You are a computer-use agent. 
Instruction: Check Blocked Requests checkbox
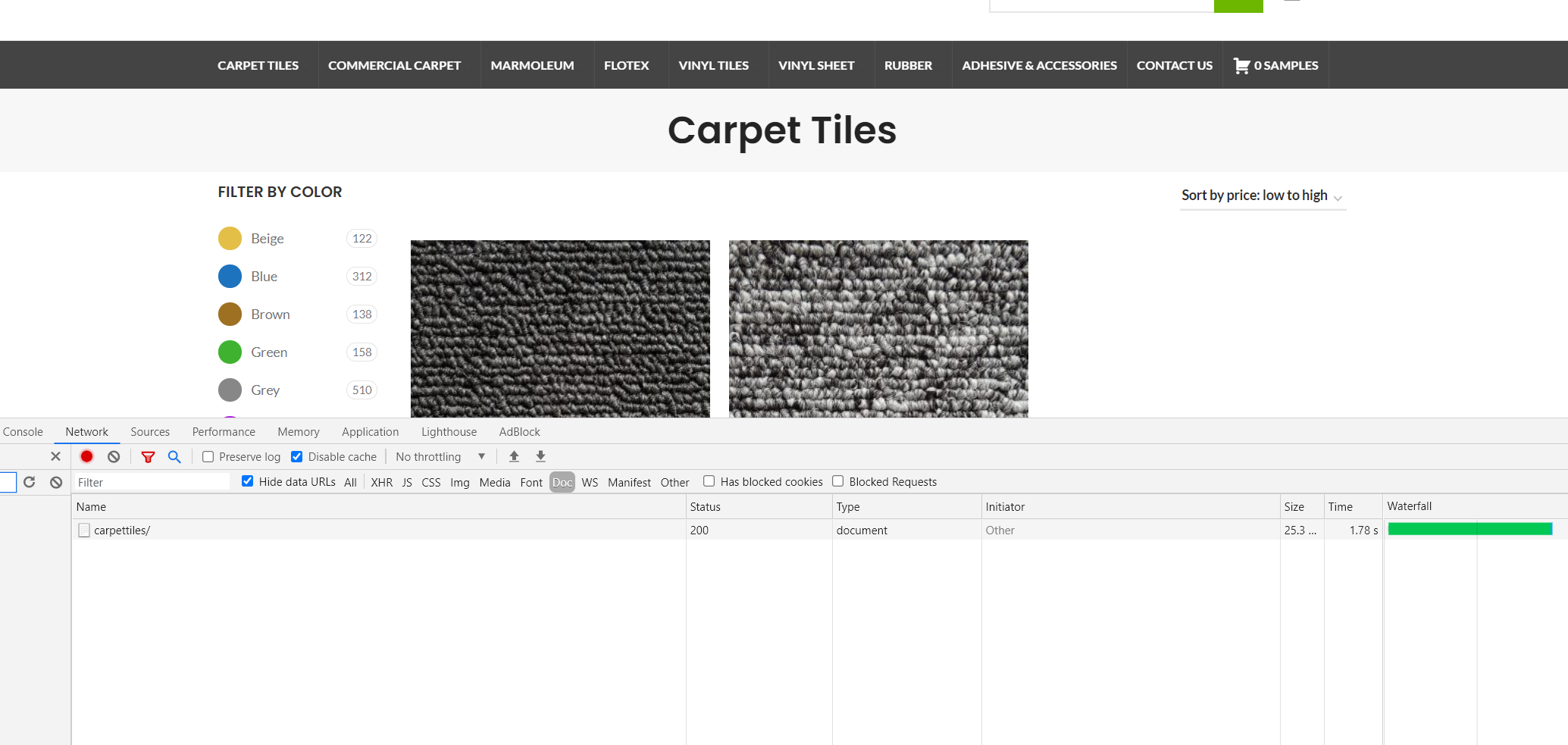tap(837, 481)
